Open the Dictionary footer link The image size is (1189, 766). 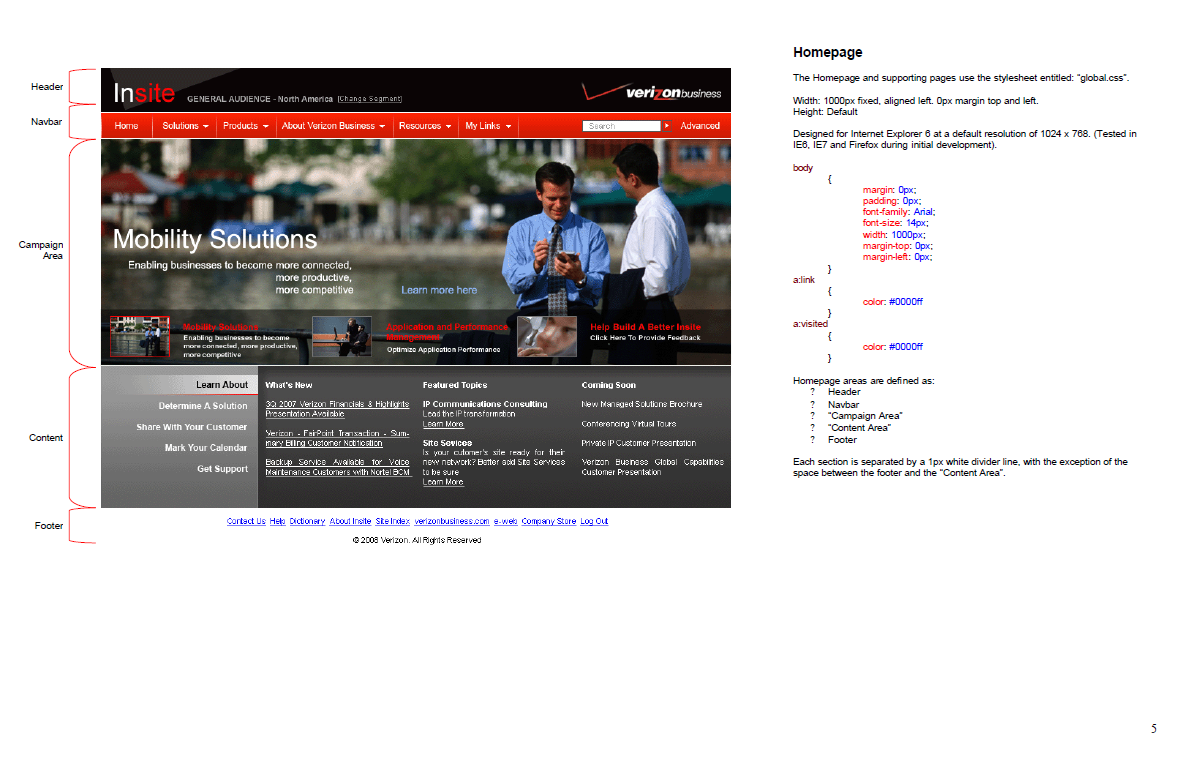[x=307, y=522]
